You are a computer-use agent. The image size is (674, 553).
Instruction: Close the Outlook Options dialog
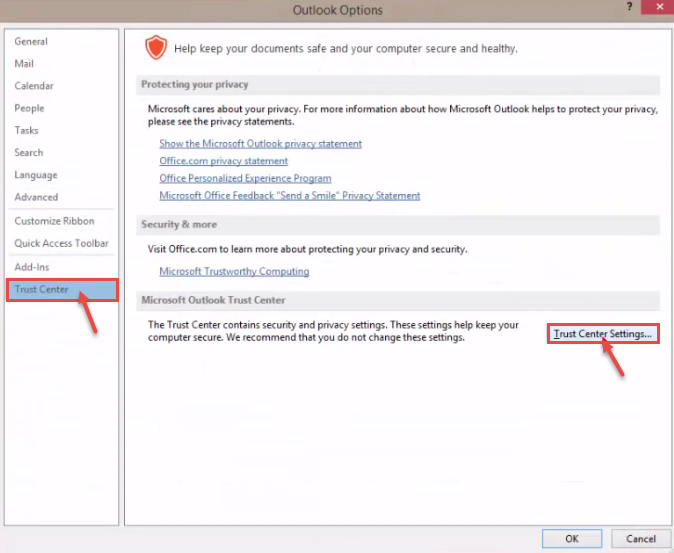(x=659, y=7)
